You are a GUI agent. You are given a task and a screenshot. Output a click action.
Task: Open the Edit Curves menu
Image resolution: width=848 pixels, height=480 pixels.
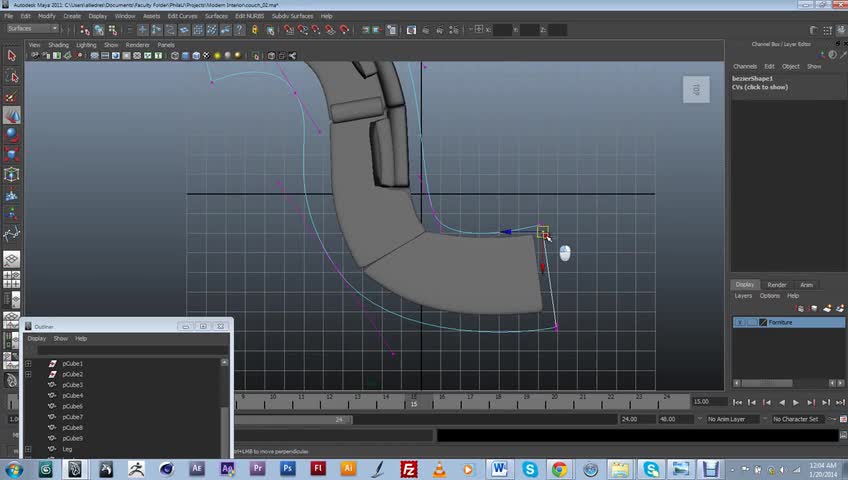(x=182, y=16)
